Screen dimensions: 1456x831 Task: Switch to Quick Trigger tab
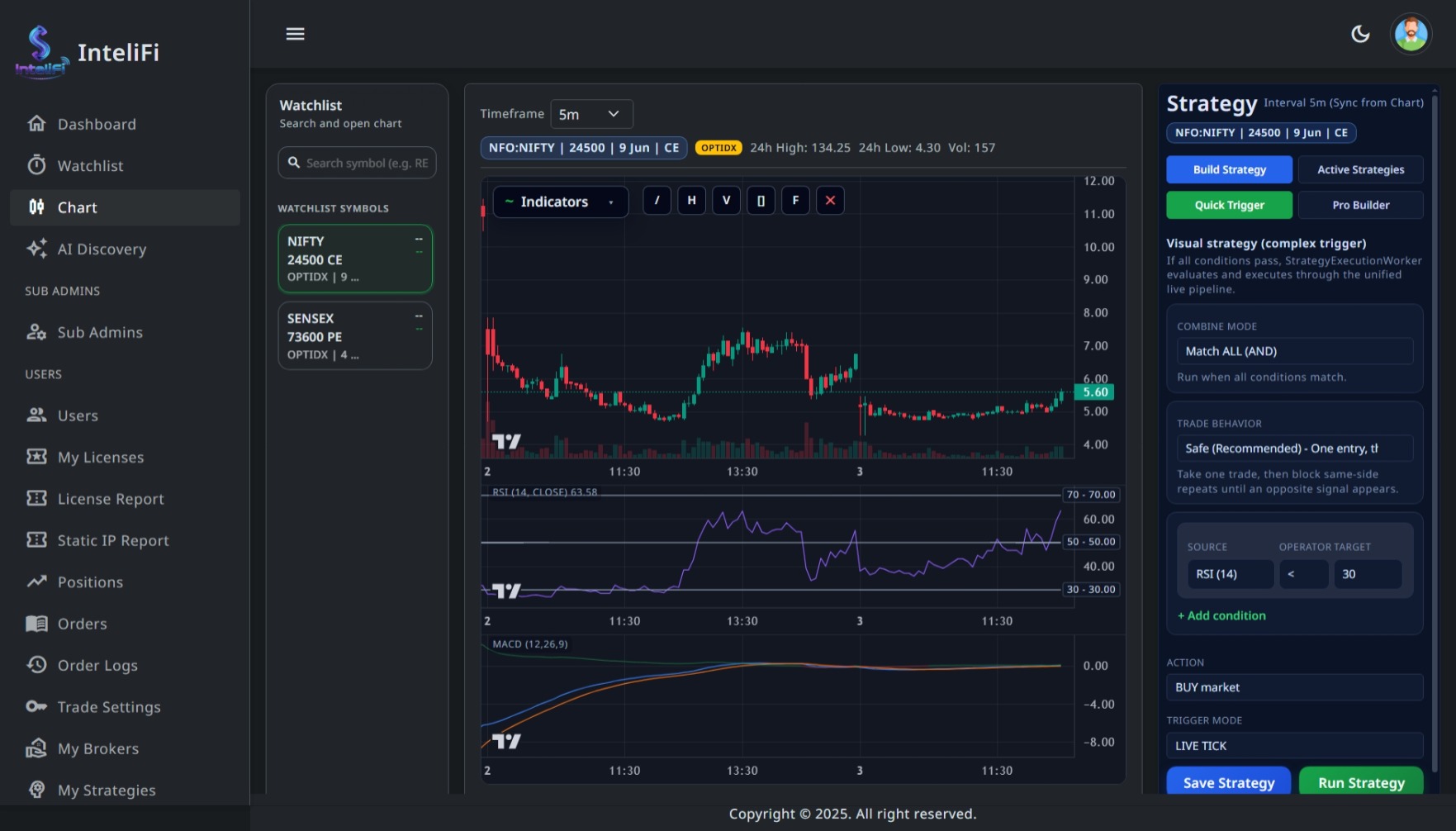[1229, 205]
